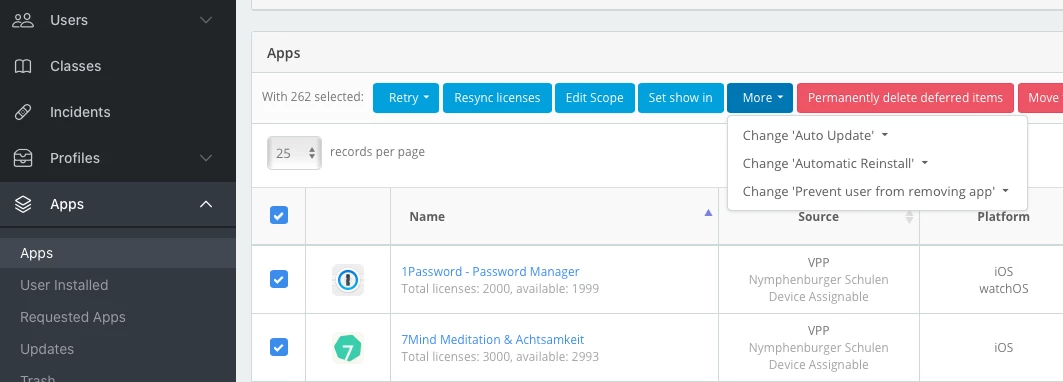Click Permanently delete deferred items button
Screen dimensions: 1063x382
click(x=905, y=98)
